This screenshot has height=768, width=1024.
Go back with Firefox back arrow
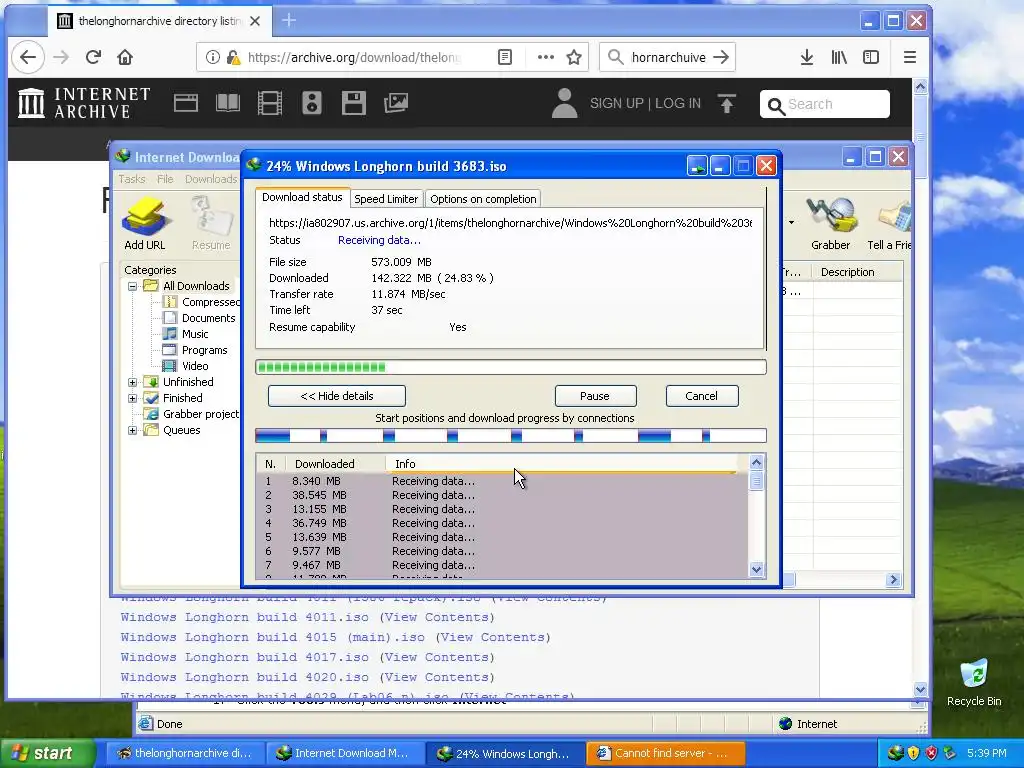pos(27,57)
